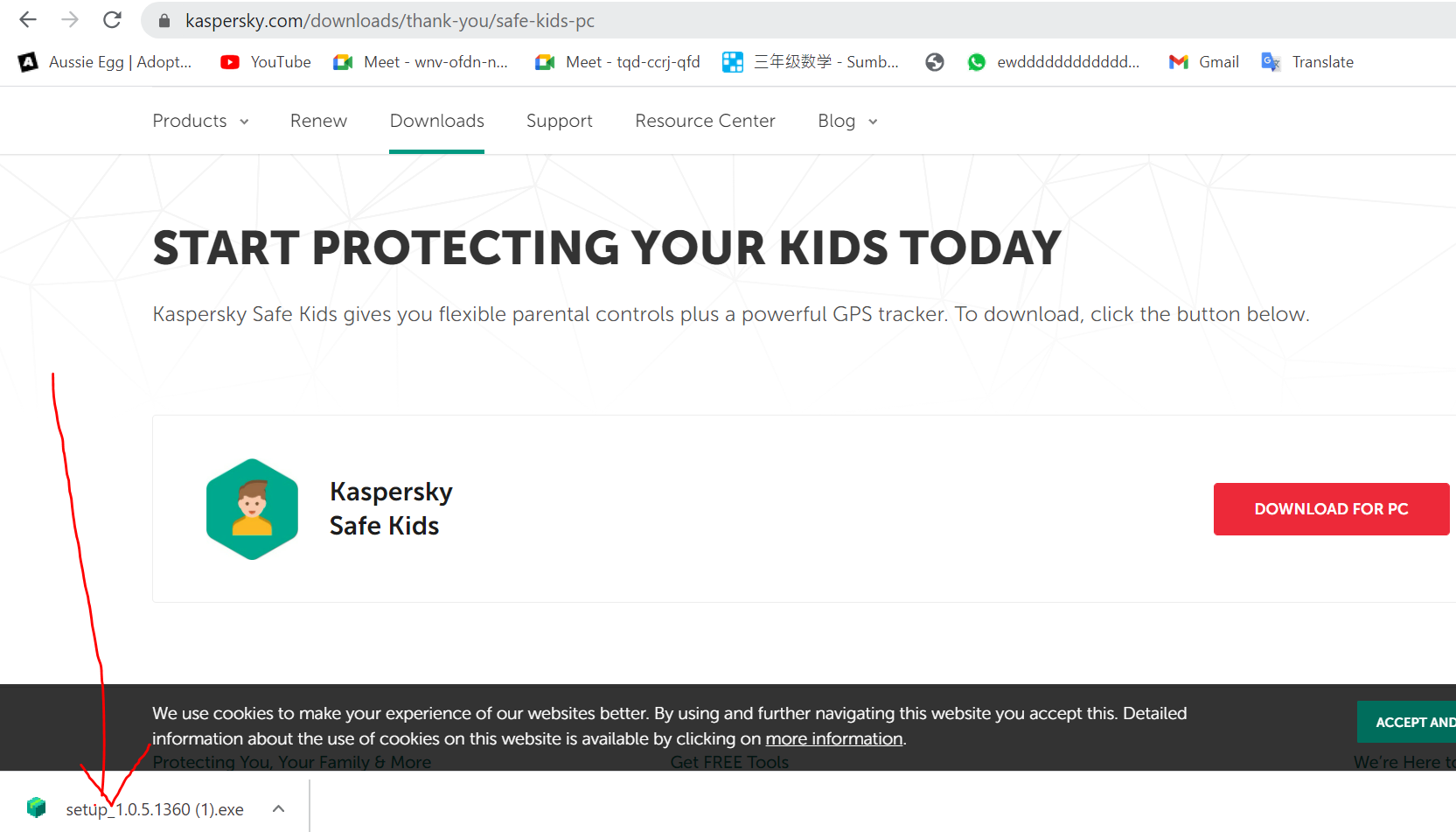Click the padlock site info icon

tap(164, 21)
